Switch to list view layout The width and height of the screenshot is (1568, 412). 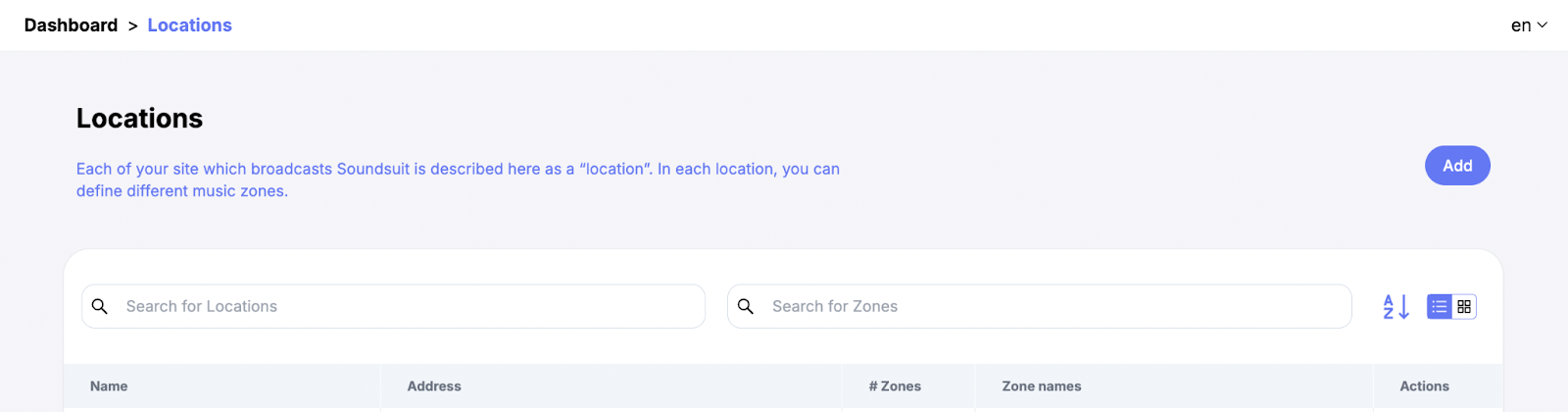point(1439,307)
